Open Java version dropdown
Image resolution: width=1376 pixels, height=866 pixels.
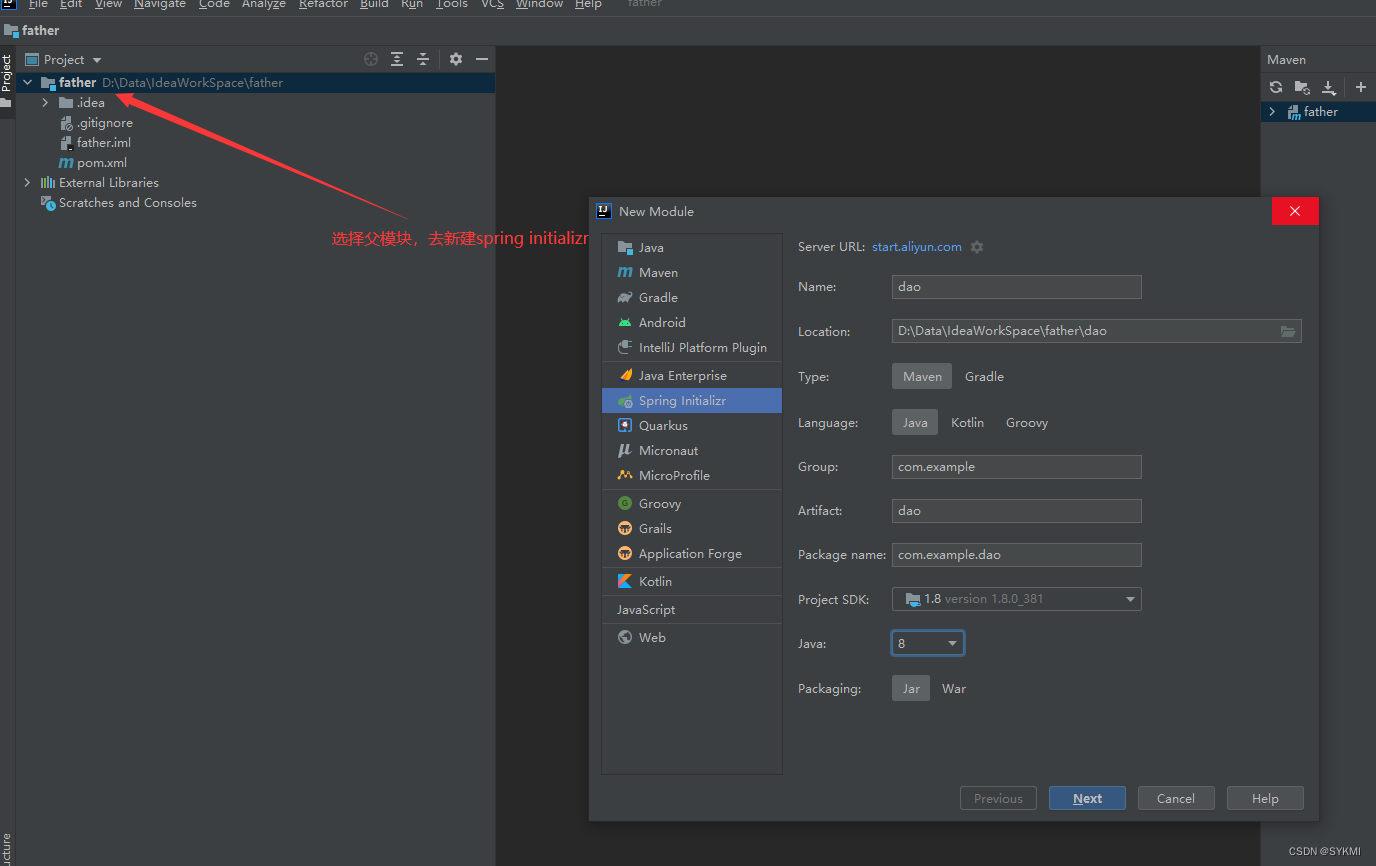928,643
